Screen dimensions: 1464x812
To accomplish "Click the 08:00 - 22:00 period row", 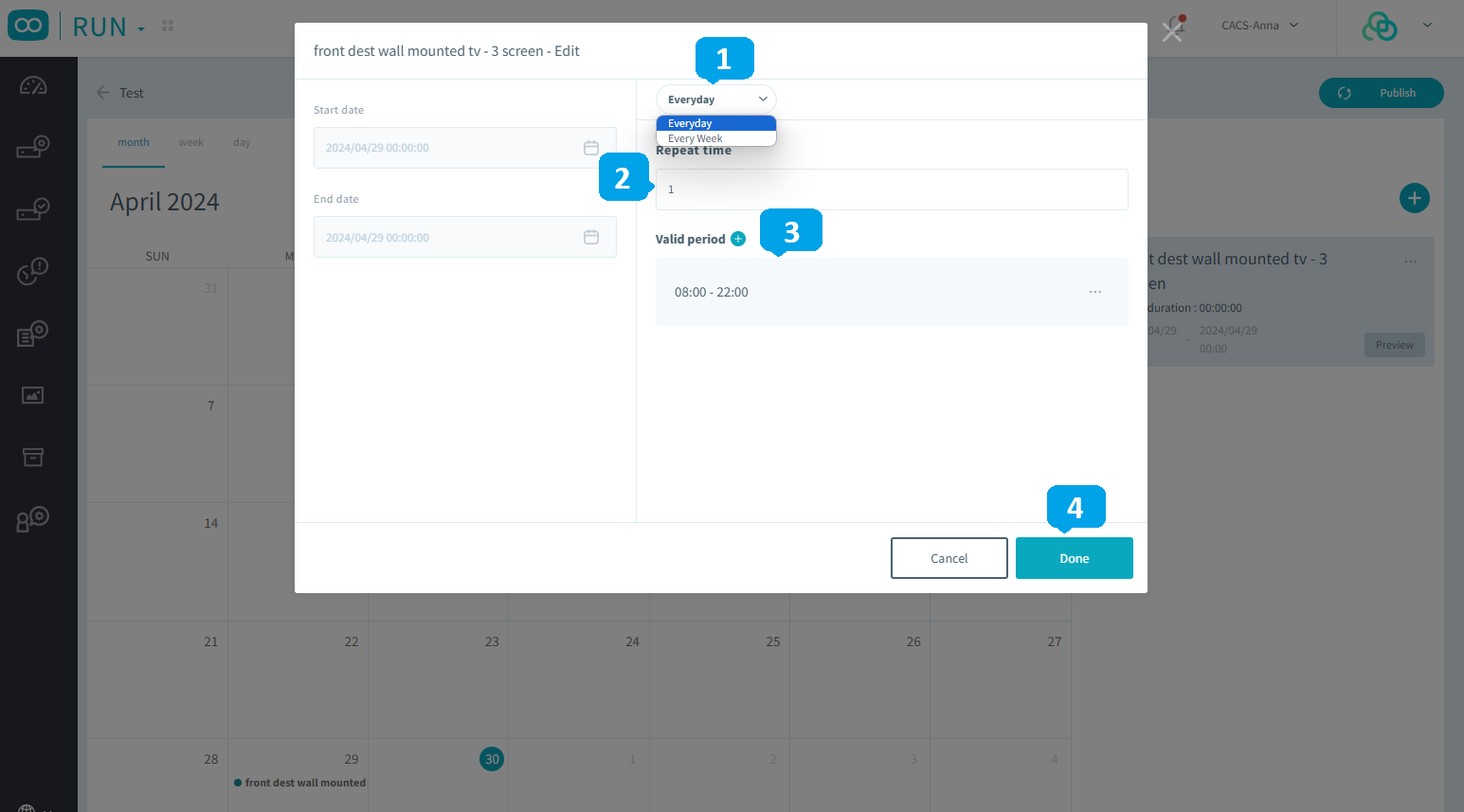I will 892,292.
